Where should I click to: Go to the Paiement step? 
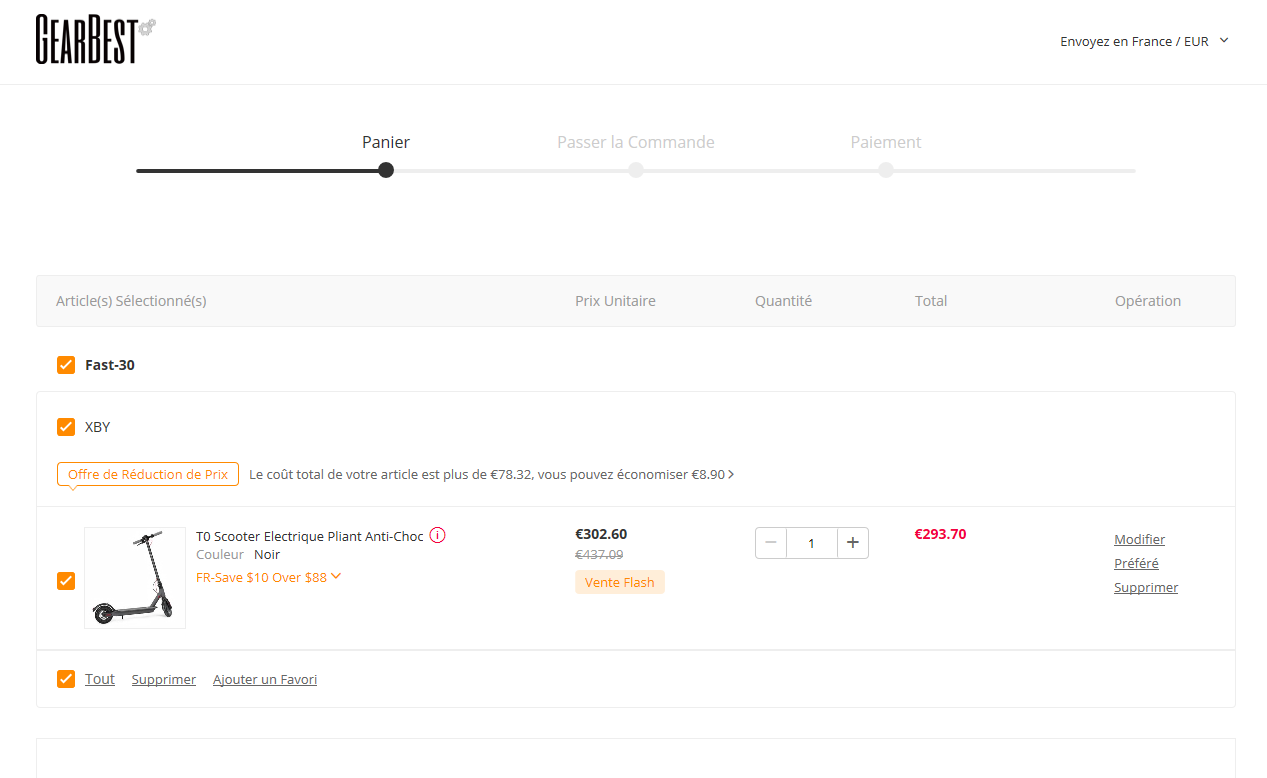(886, 142)
